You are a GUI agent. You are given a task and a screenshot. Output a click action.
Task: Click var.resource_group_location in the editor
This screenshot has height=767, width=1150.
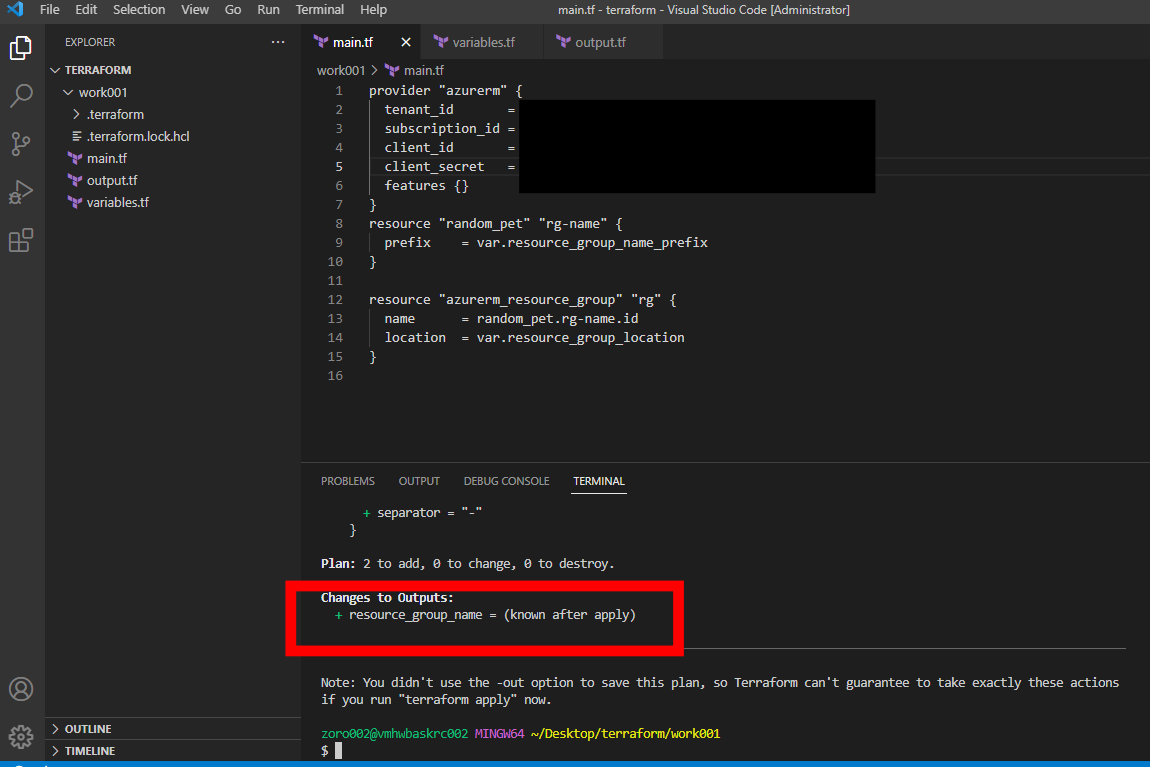pyautogui.click(x=580, y=338)
